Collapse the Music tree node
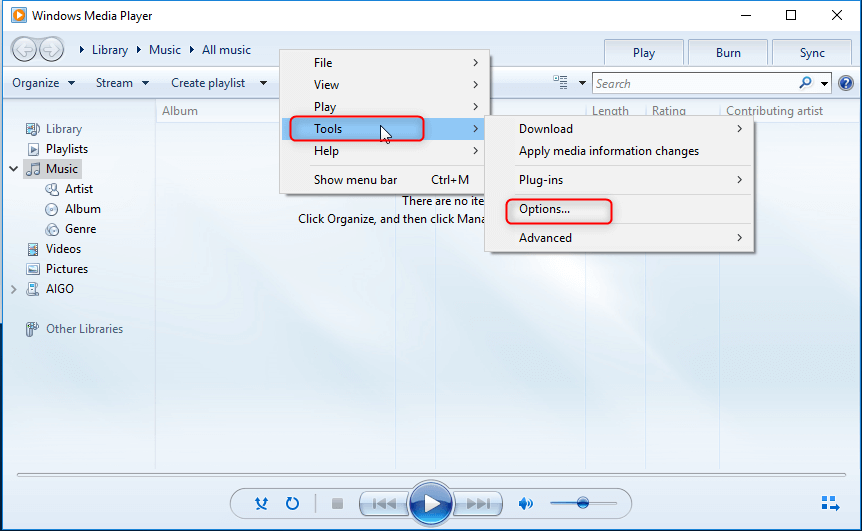This screenshot has height=531, width=862. (x=14, y=169)
